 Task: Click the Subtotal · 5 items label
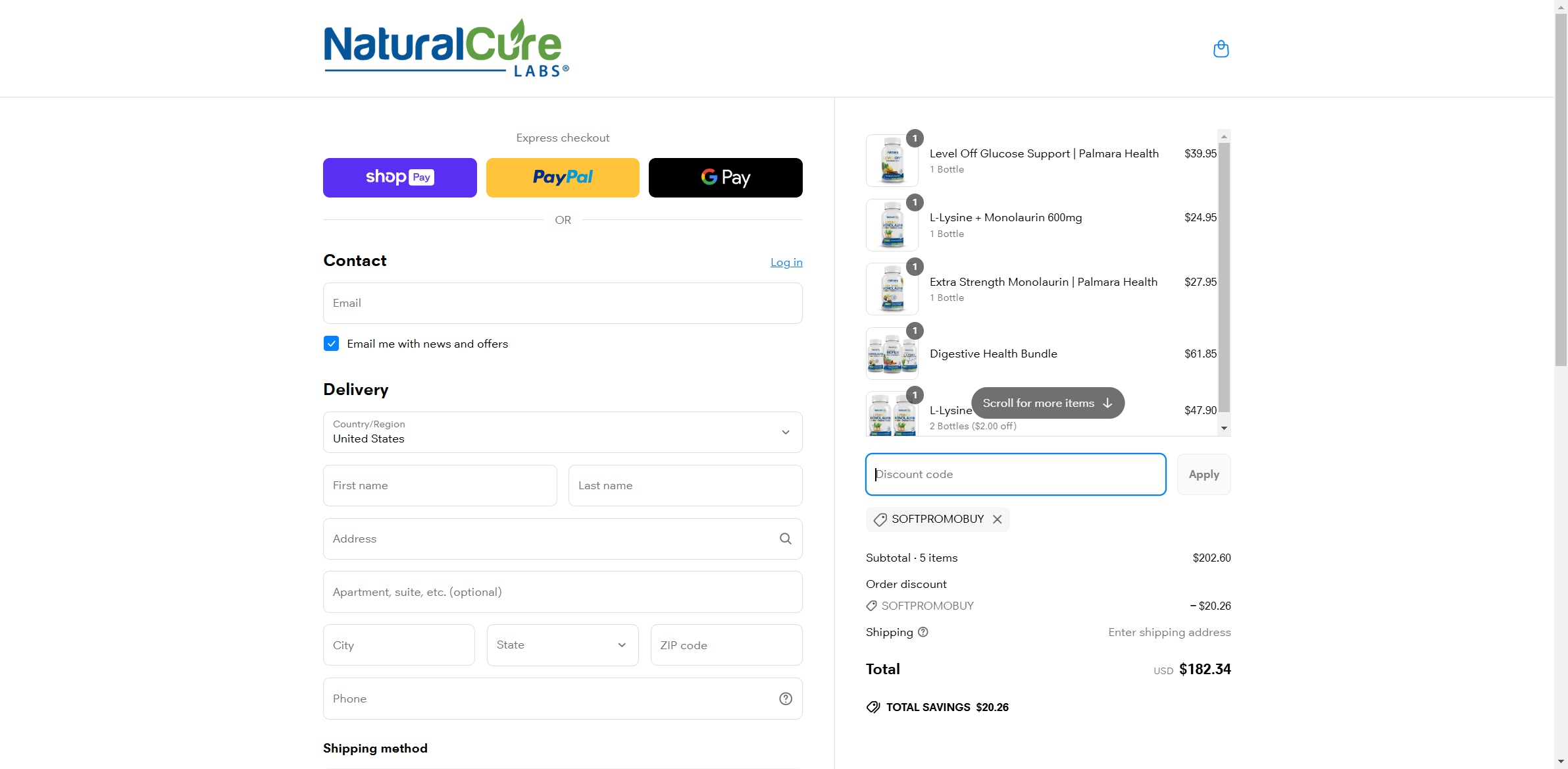(912, 558)
